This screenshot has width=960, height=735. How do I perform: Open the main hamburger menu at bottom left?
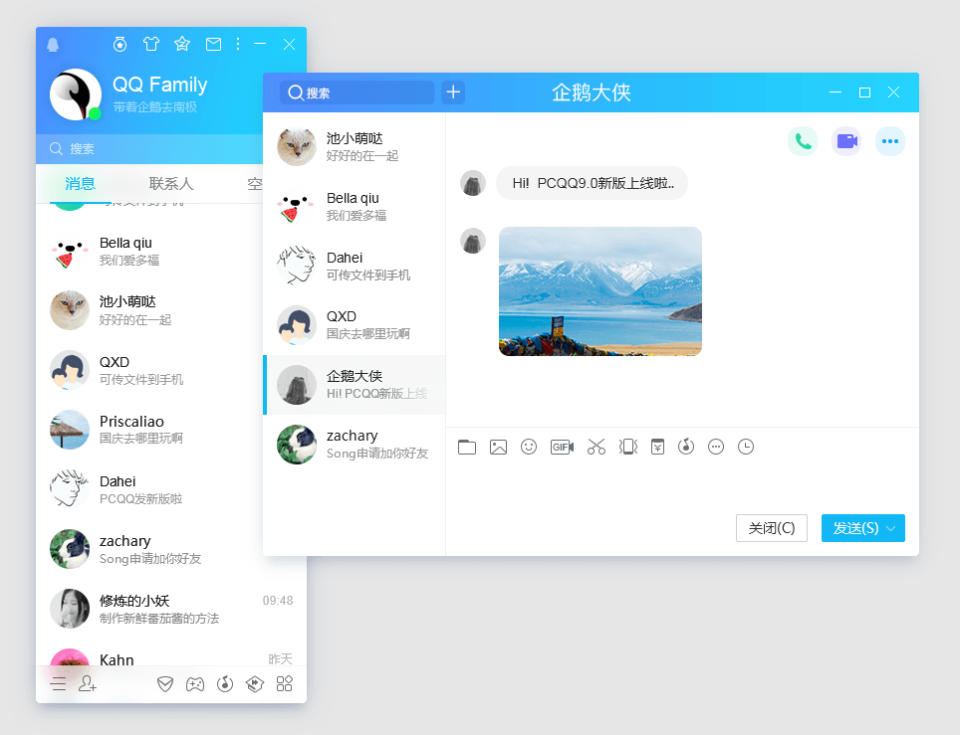coord(58,683)
